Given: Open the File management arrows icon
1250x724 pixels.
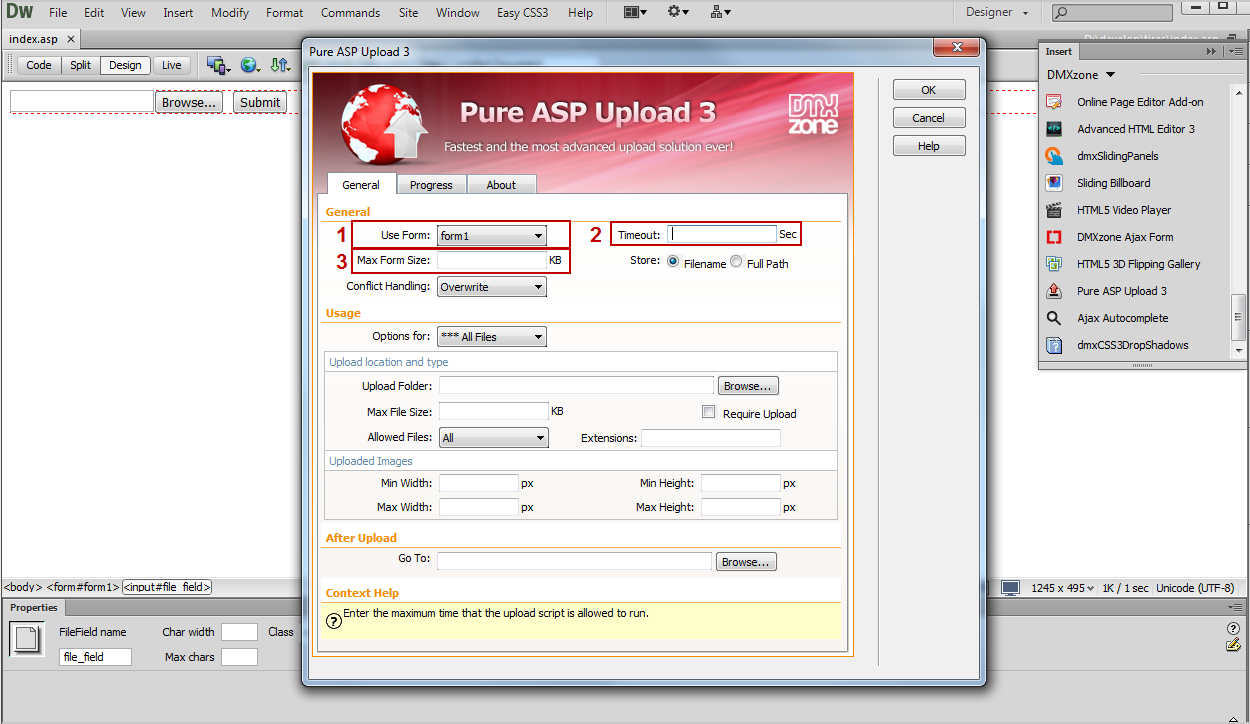Looking at the screenshot, I should 279,65.
